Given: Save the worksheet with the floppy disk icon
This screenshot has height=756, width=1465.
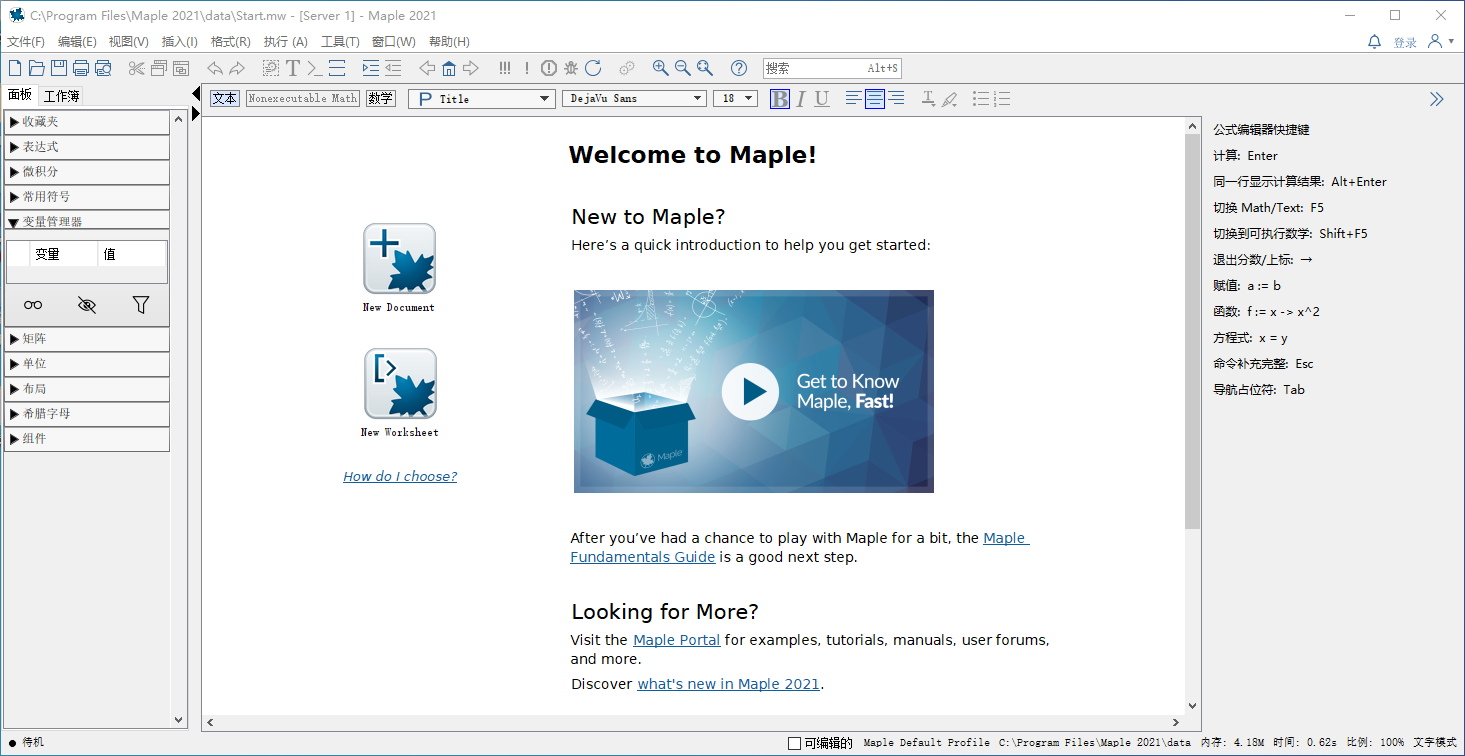Looking at the screenshot, I should (x=59, y=68).
